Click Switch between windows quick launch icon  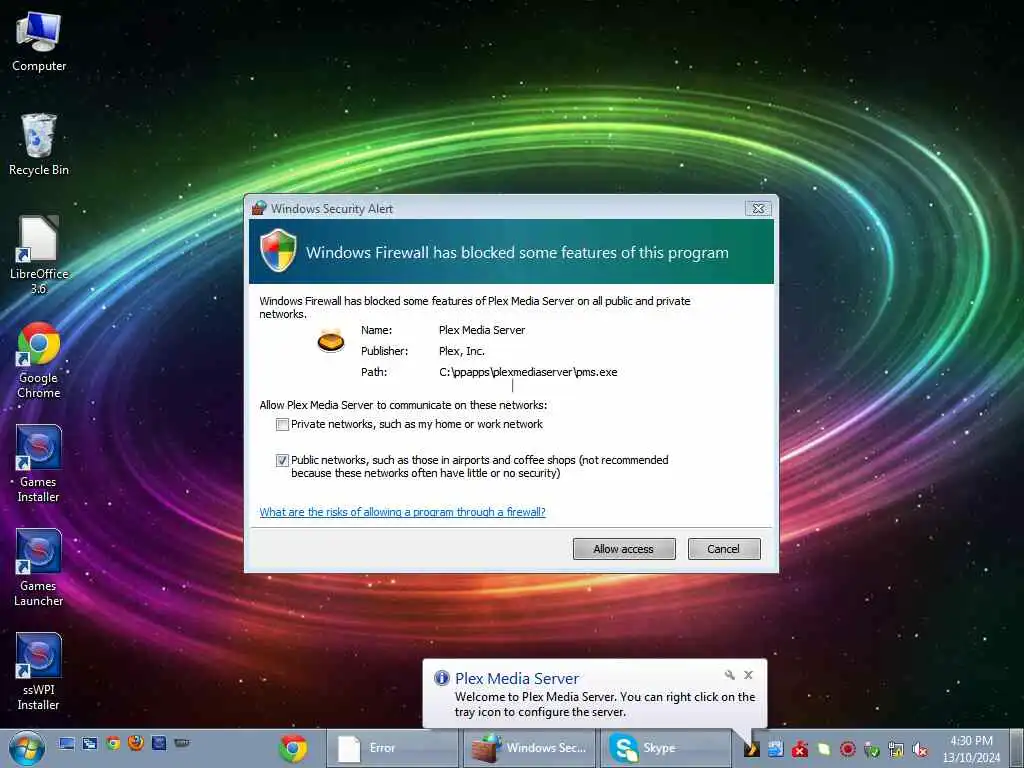(x=89, y=743)
